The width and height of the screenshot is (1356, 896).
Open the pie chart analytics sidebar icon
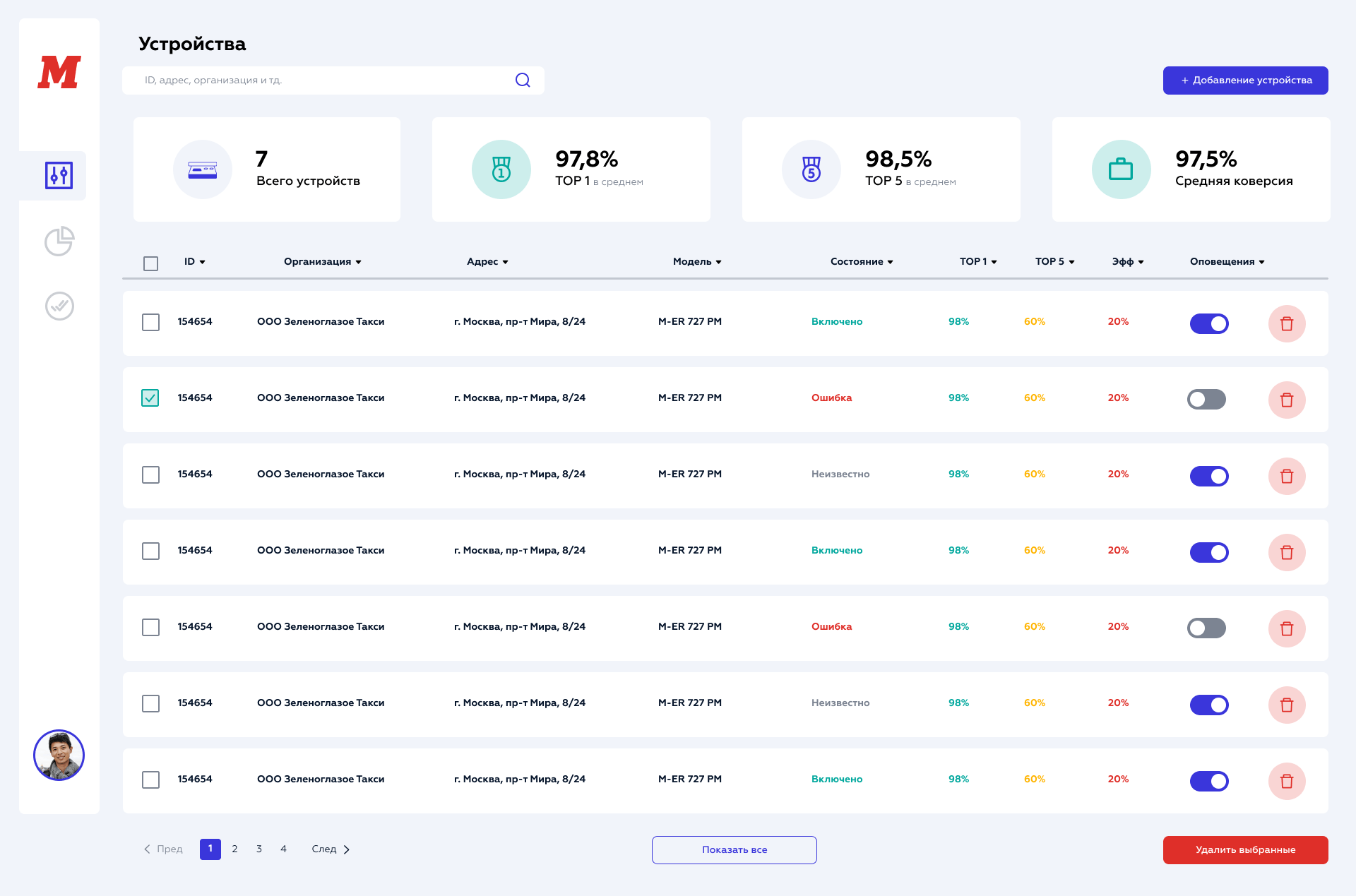coord(59,241)
